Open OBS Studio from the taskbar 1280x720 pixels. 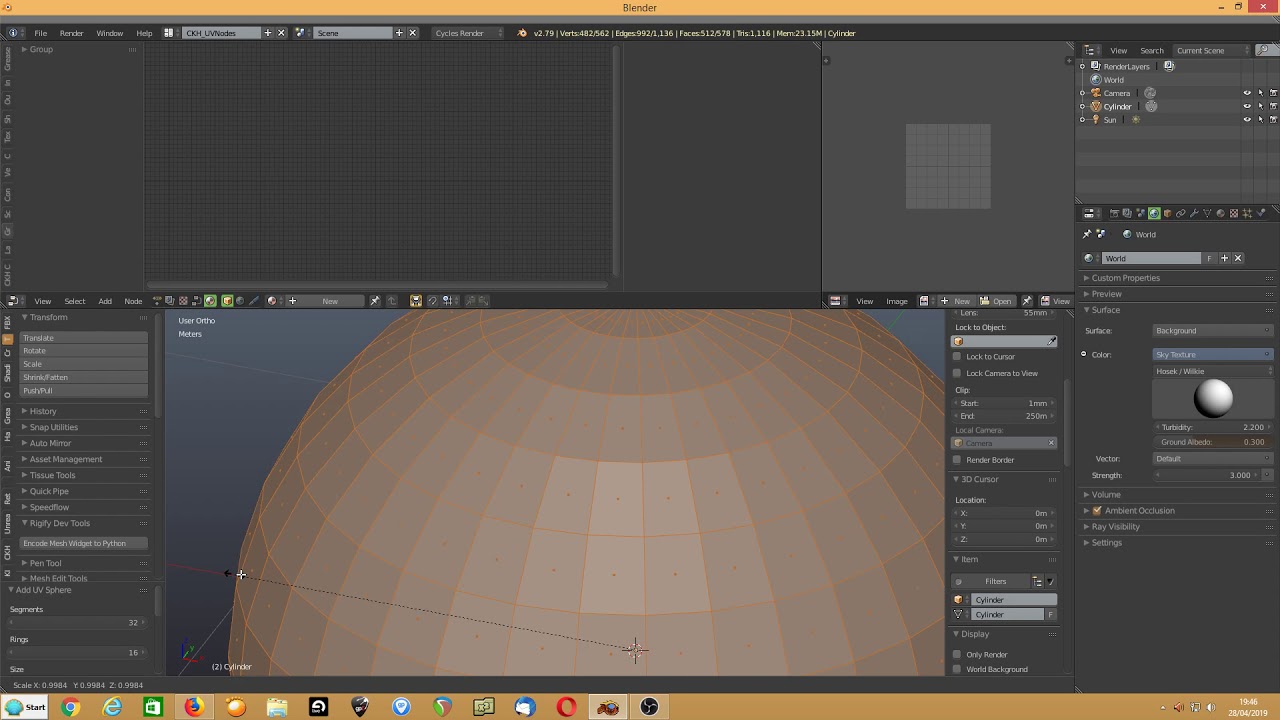tap(649, 707)
